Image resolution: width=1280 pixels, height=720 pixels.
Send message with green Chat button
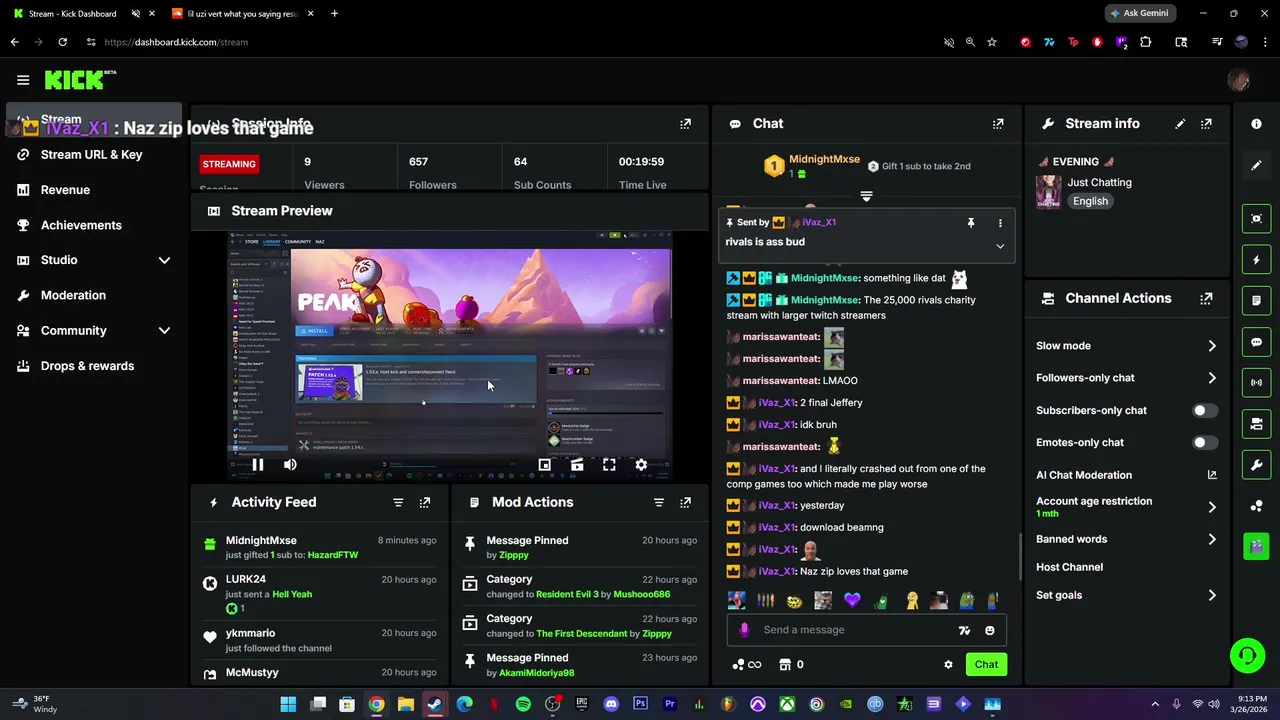click(x=986, y=665)
